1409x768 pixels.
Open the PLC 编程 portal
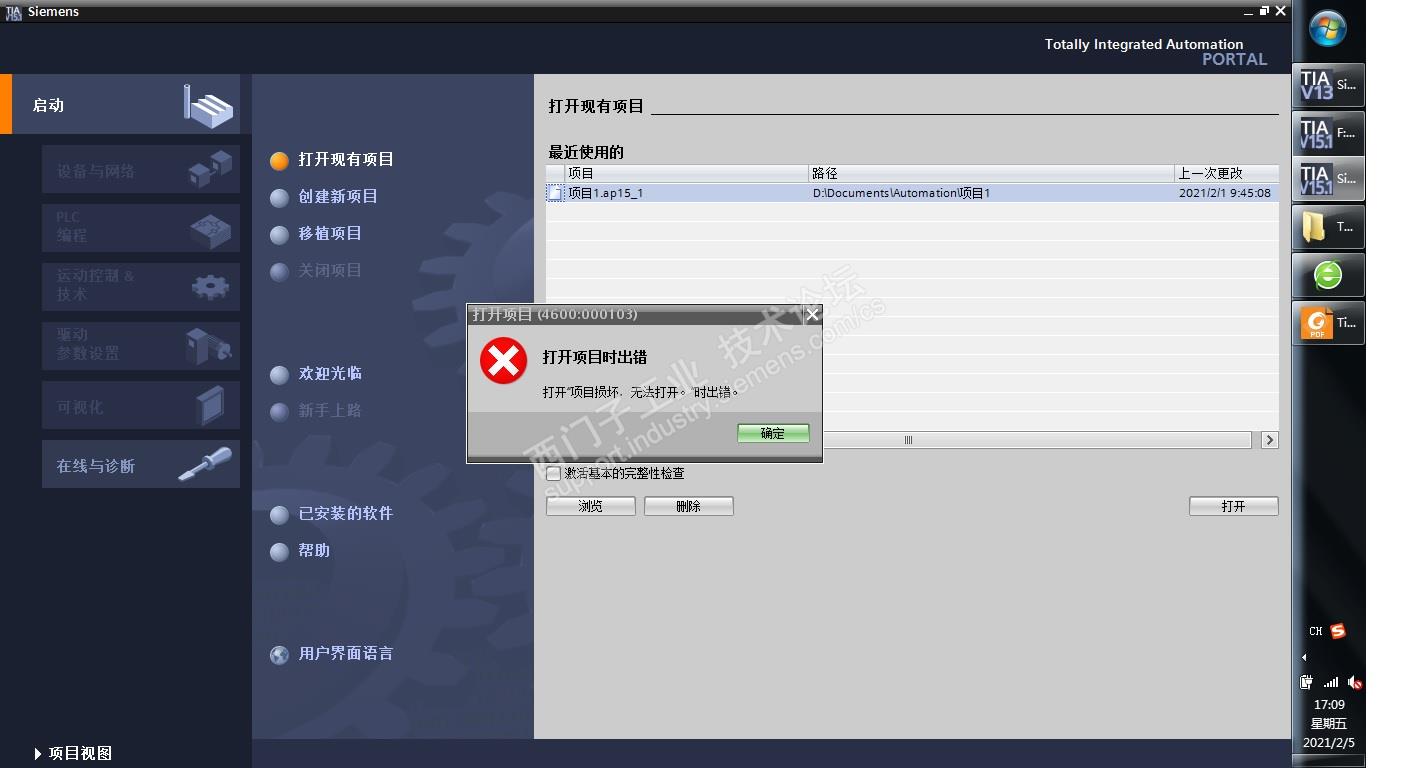click(141, 228)
